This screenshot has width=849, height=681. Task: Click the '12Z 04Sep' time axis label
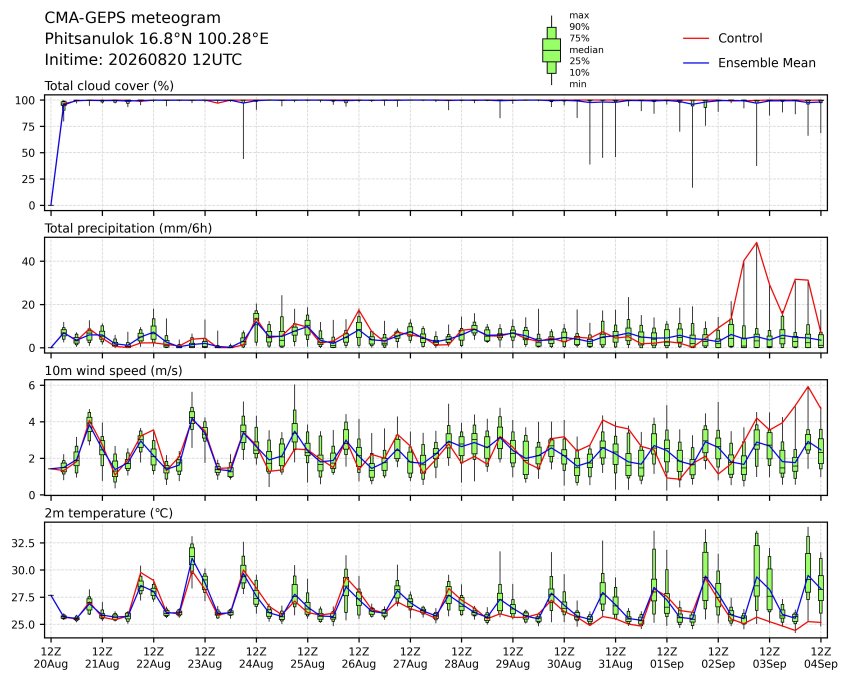(821, 658)
